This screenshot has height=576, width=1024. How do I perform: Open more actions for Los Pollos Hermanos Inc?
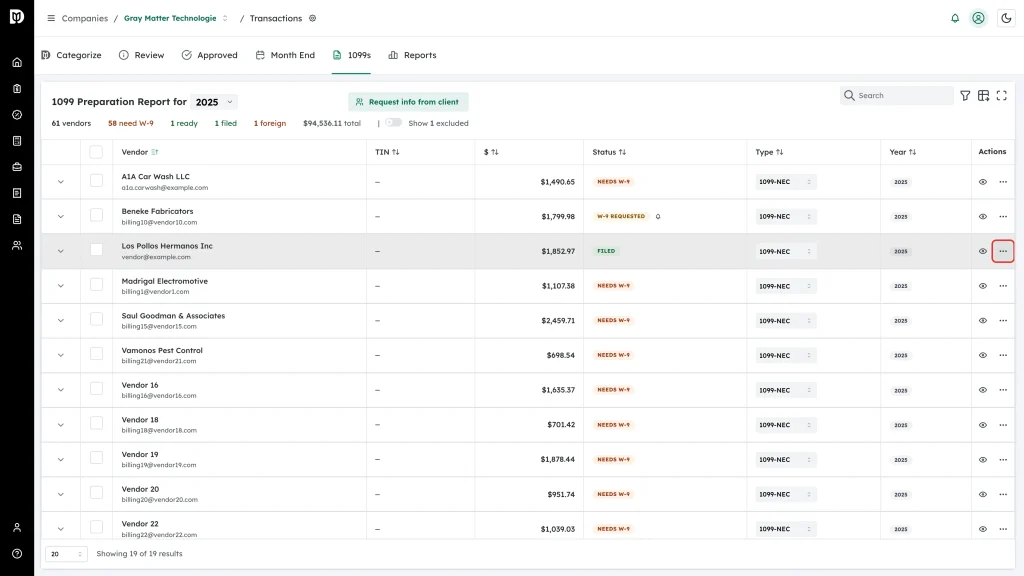1003,251
